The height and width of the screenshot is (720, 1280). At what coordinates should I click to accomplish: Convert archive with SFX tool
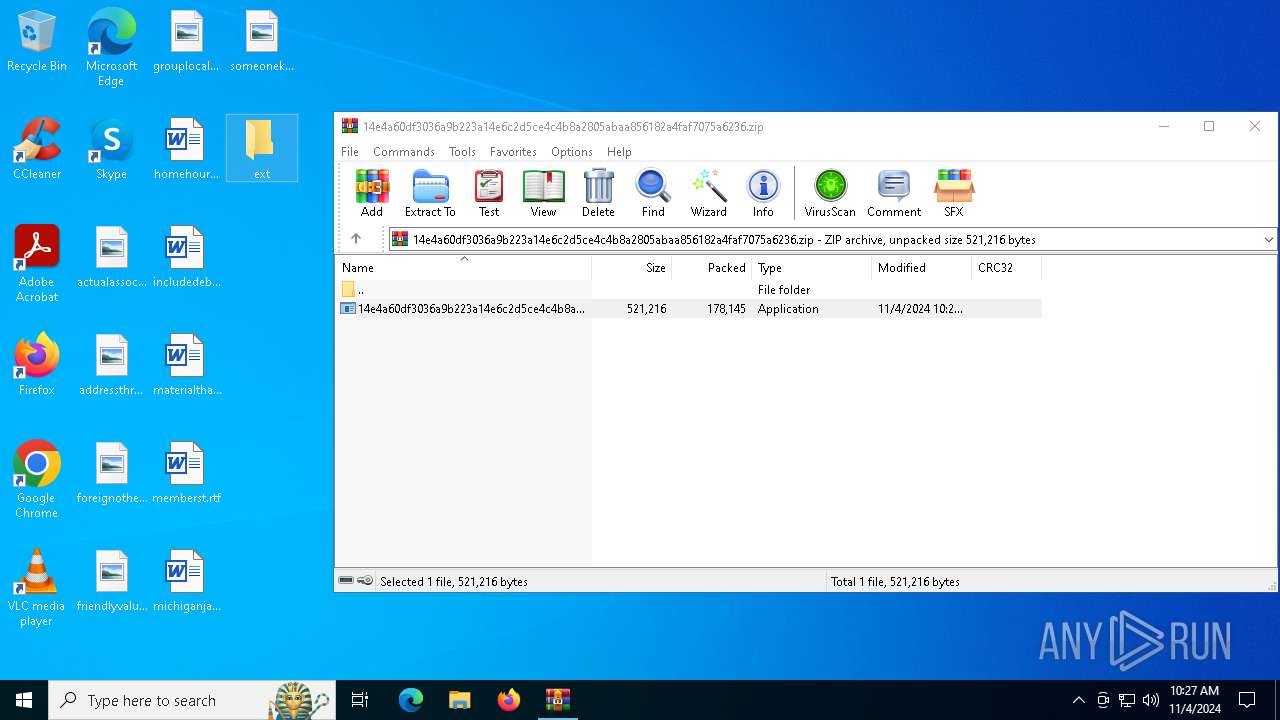[954, 193]
